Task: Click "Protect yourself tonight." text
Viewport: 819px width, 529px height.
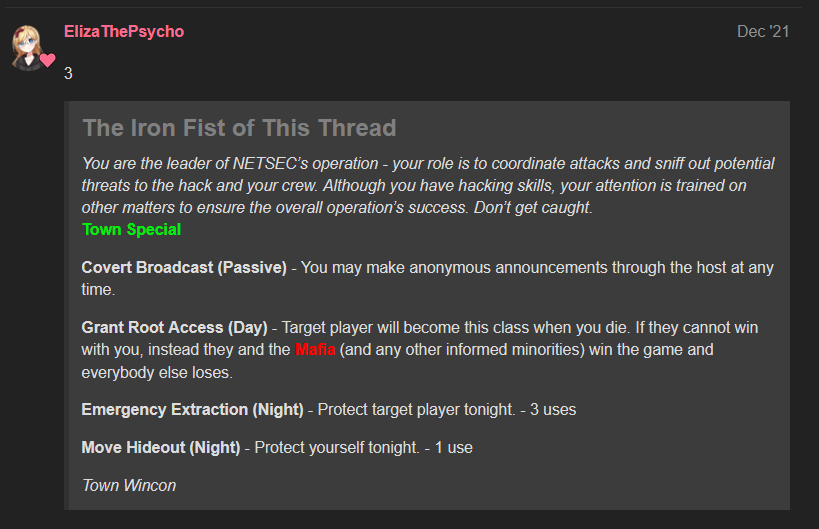Action: (337, 448)
